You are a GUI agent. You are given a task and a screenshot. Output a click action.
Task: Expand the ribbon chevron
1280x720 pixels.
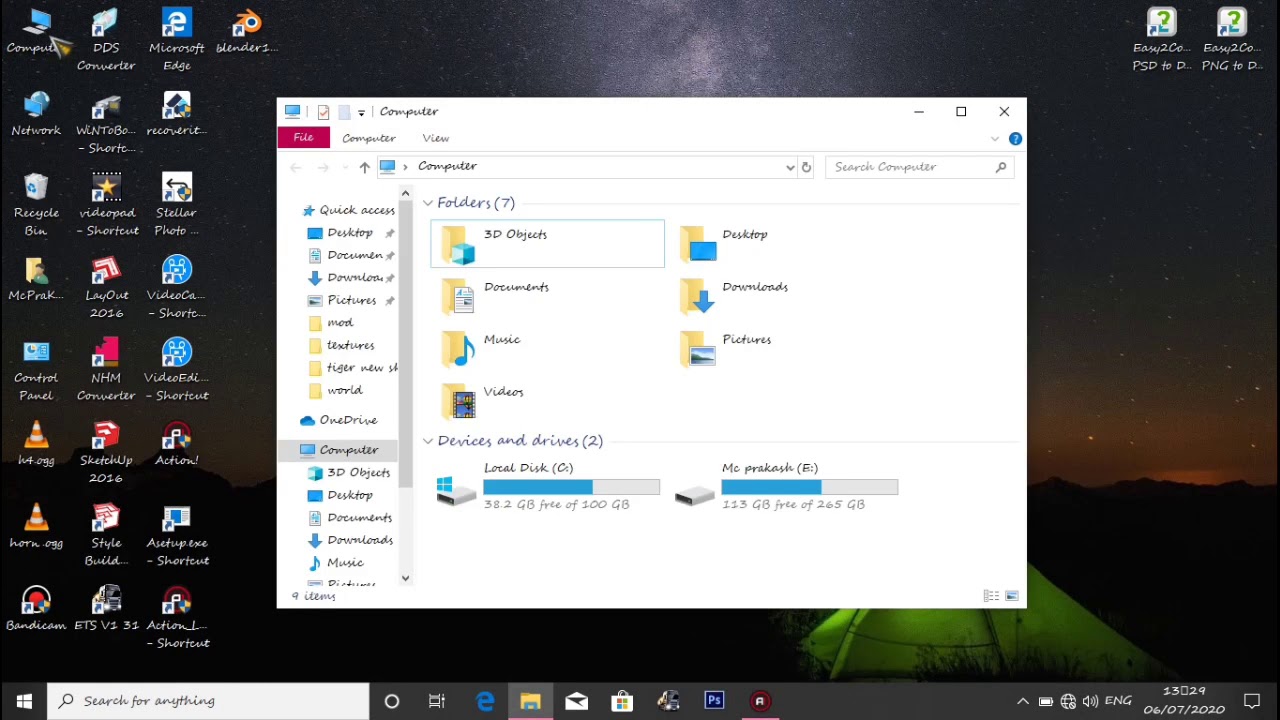[995, 139]
